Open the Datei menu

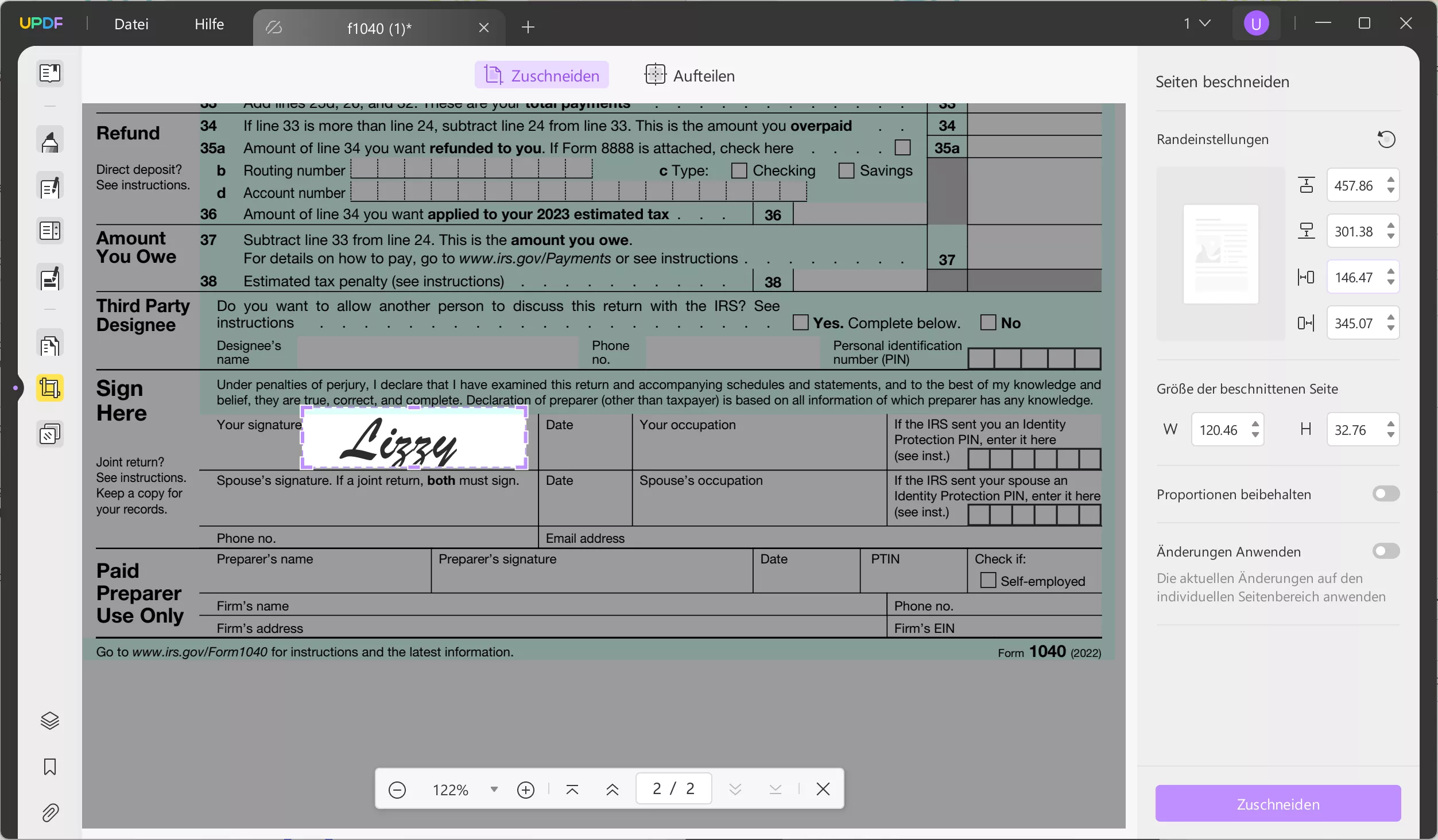131,24
